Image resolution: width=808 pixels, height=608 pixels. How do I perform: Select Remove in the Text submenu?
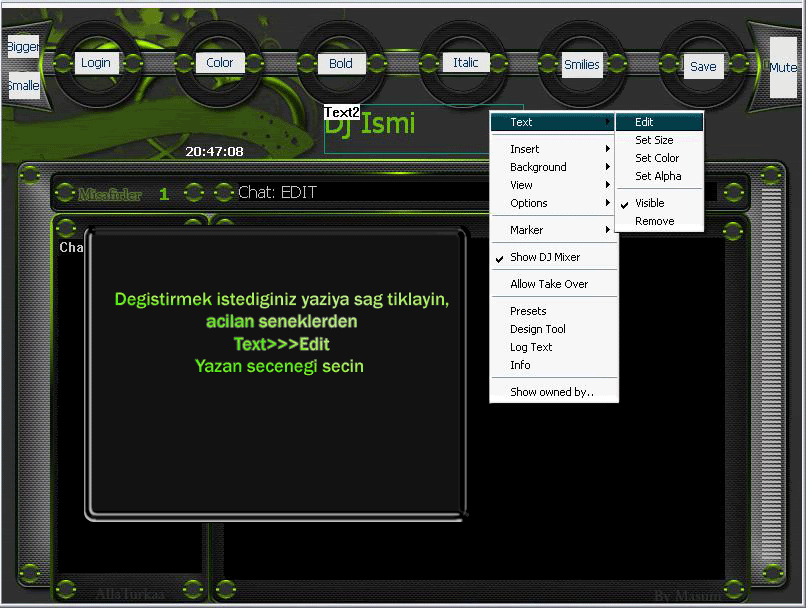point(655,221)
